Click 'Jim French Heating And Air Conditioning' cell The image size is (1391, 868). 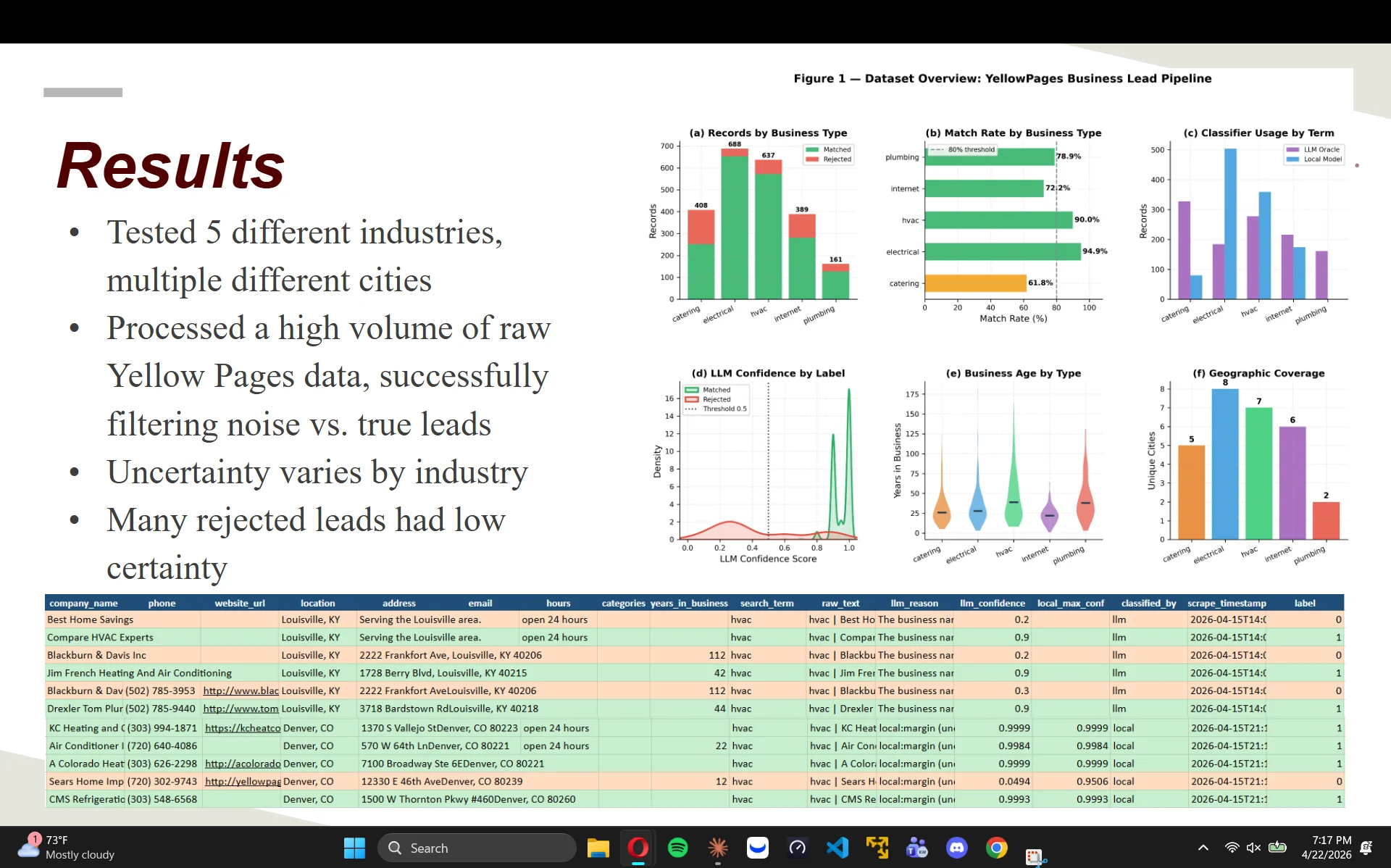pyautogui.click(x=139, y=673)
